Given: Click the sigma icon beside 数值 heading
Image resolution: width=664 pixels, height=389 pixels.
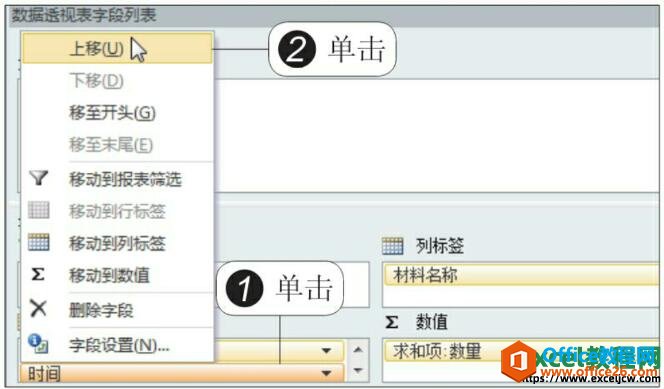Looking at the screenshot, I should point(392,323).
